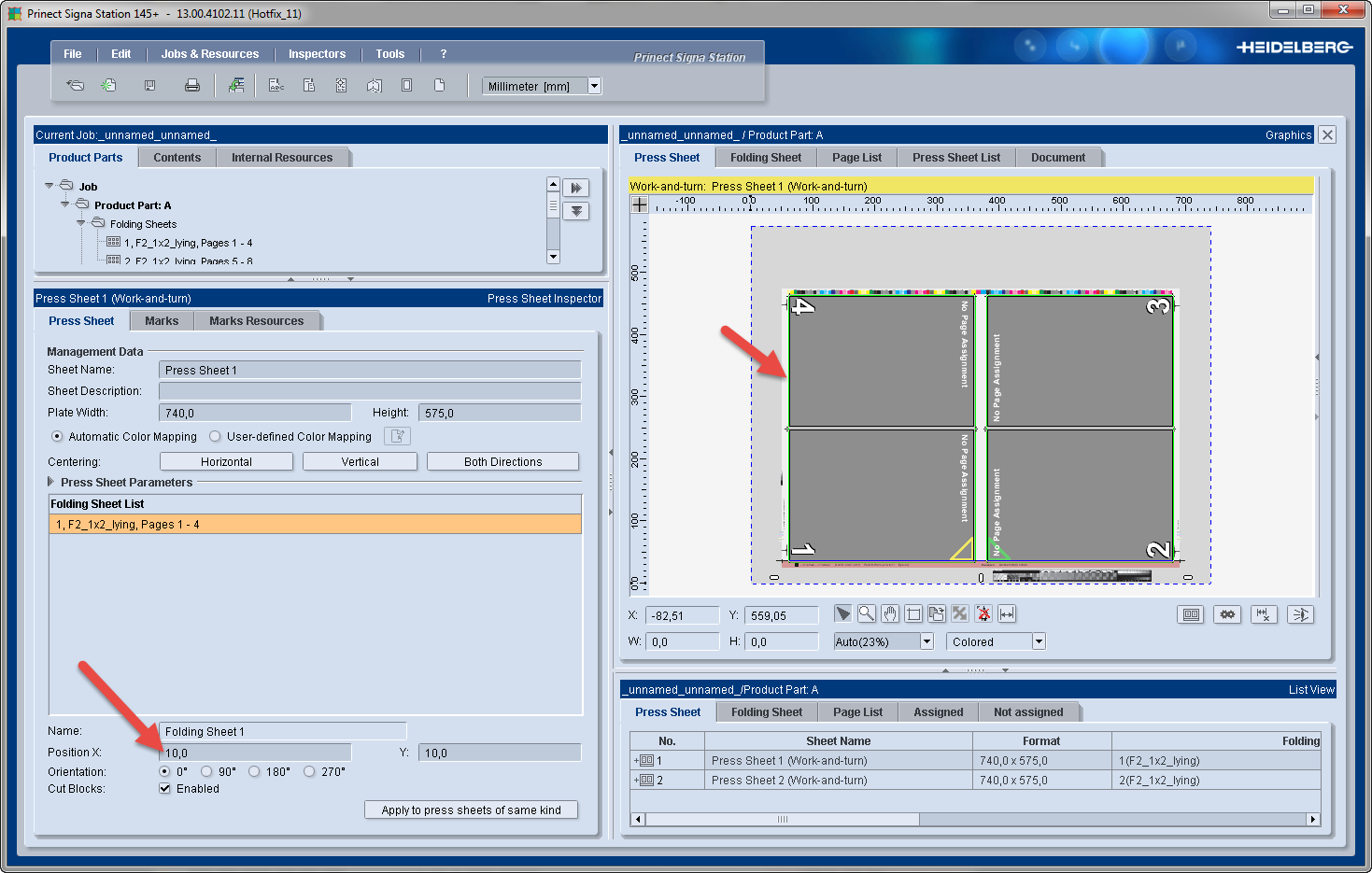1372x873 pixels.
Task: Click the ABC marks toolbar icon
Action: click(x=276, y=85)
